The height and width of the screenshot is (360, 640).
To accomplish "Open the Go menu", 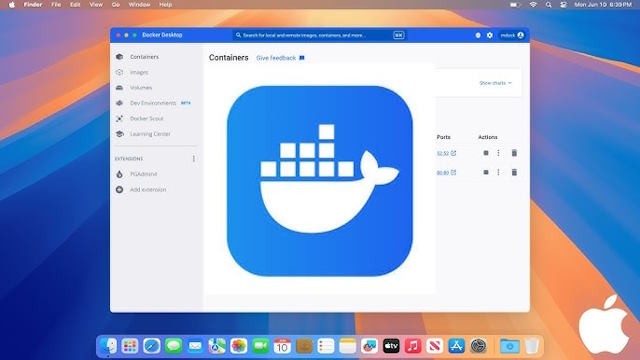I will point(116,4).
